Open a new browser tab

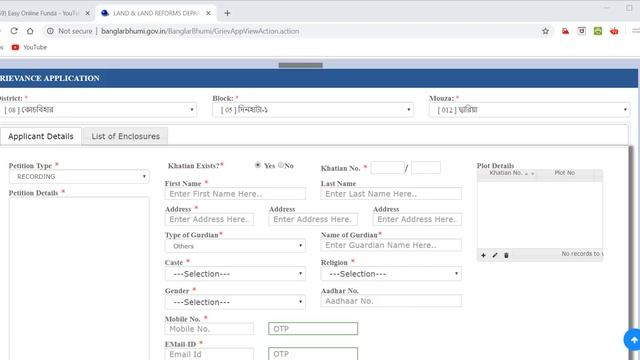pyautogui.click(x=227, y=13)
